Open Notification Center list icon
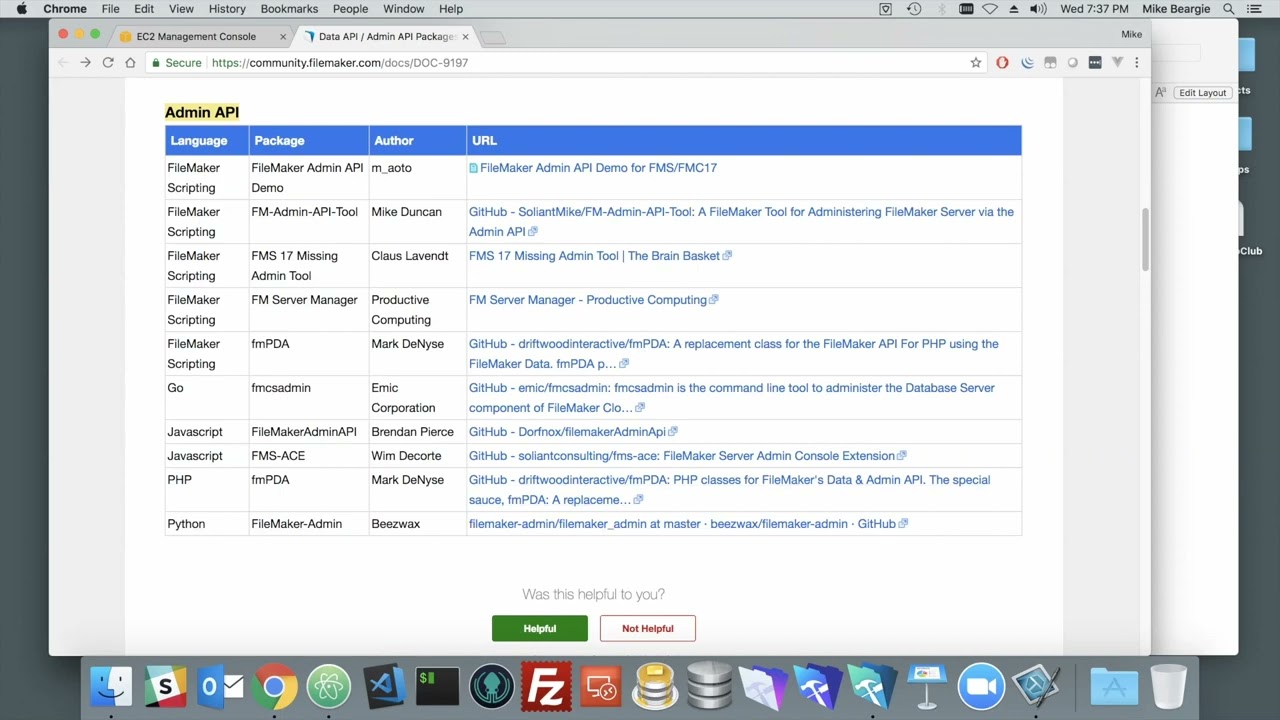This screenshot has height=720, width=1280. pos(1255,9)
